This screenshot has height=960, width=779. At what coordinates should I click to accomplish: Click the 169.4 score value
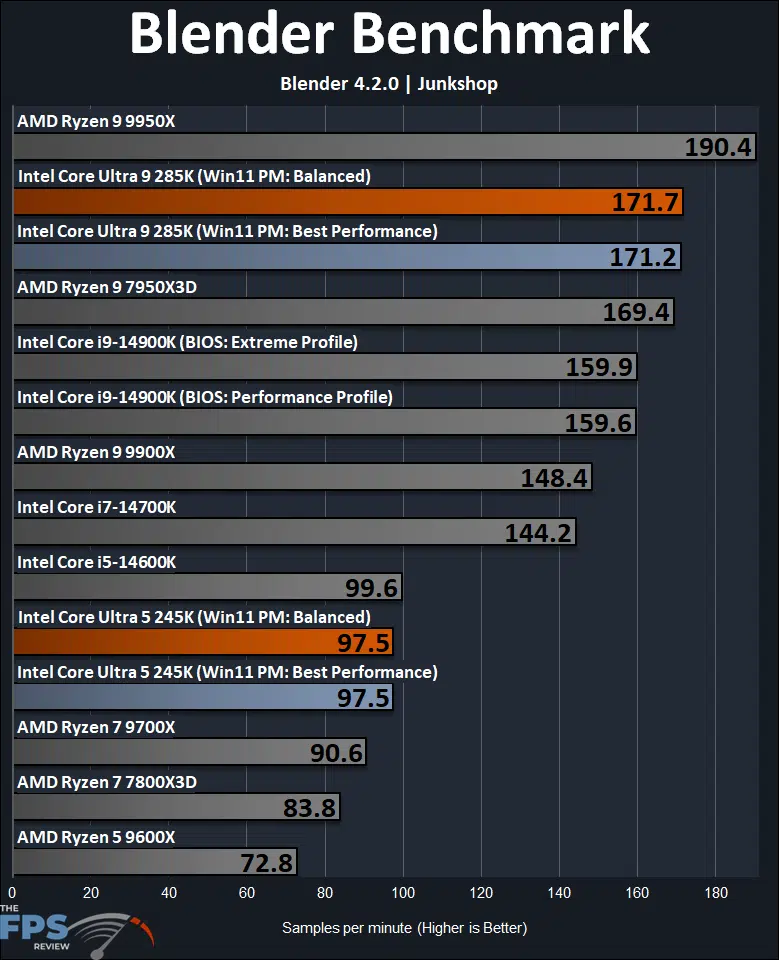tap(636, 312)
